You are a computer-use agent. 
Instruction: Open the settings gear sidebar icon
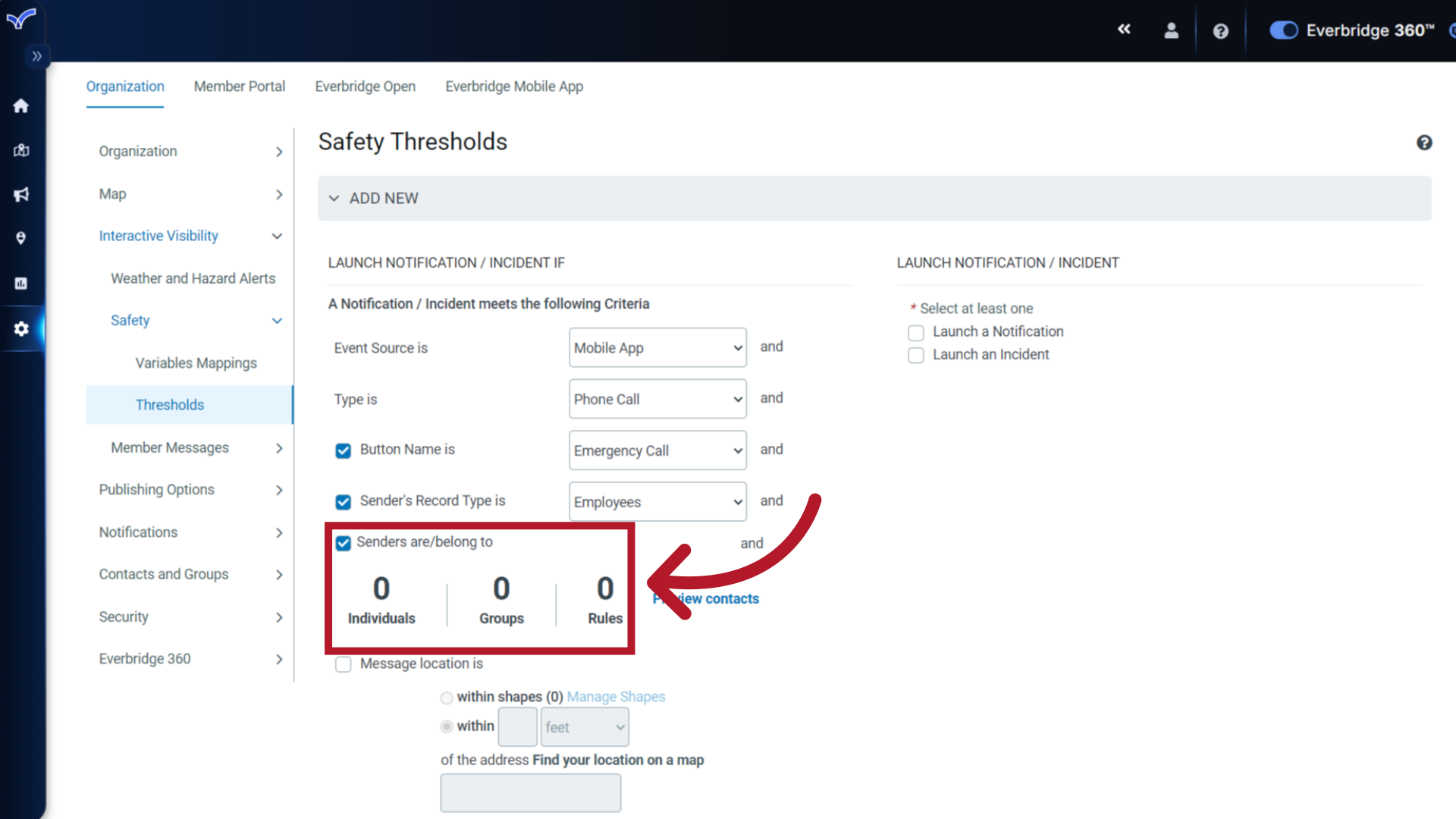[21, 328]
